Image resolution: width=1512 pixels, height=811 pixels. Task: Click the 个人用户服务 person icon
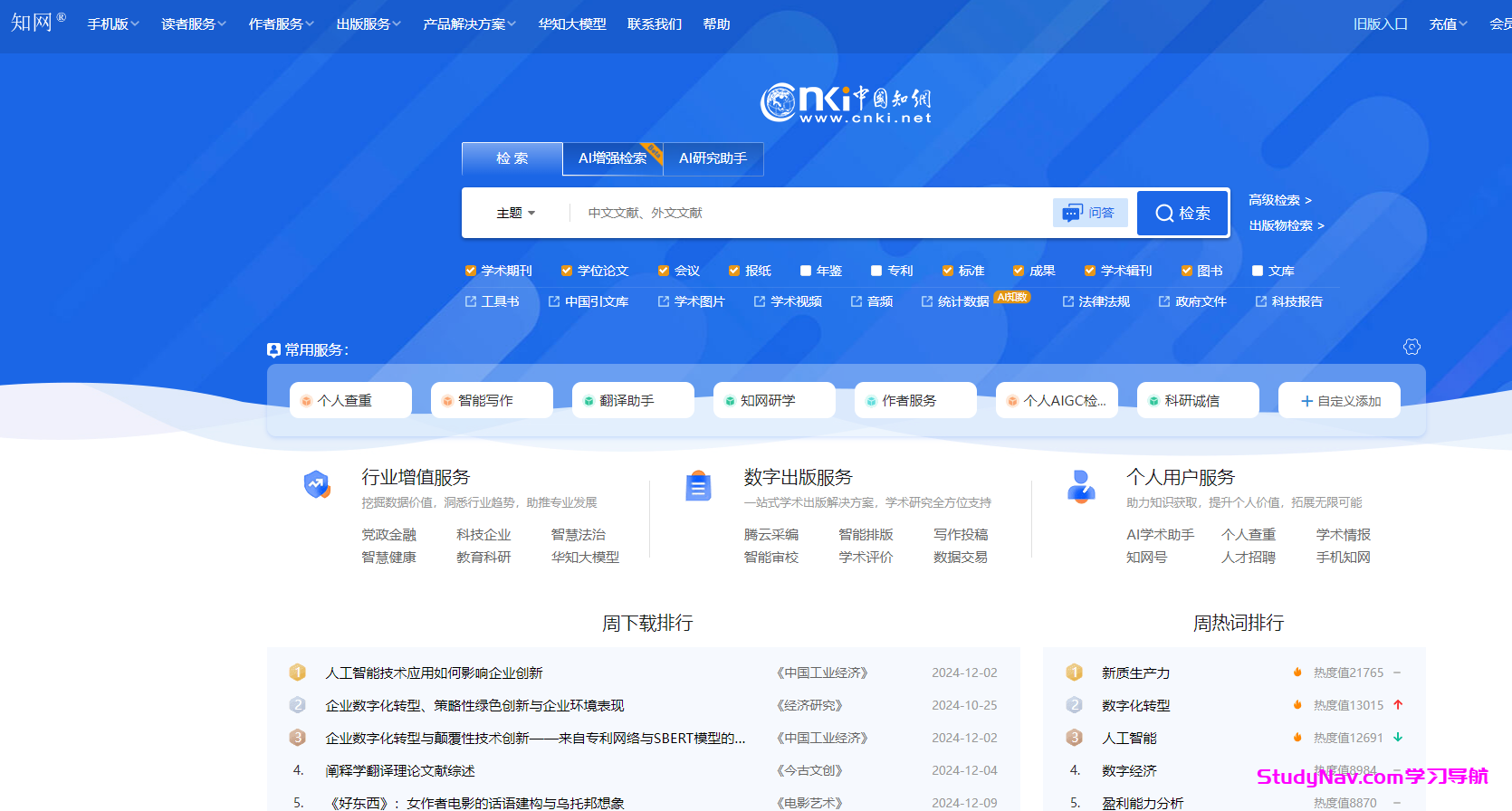click(x=1081, y=486)
